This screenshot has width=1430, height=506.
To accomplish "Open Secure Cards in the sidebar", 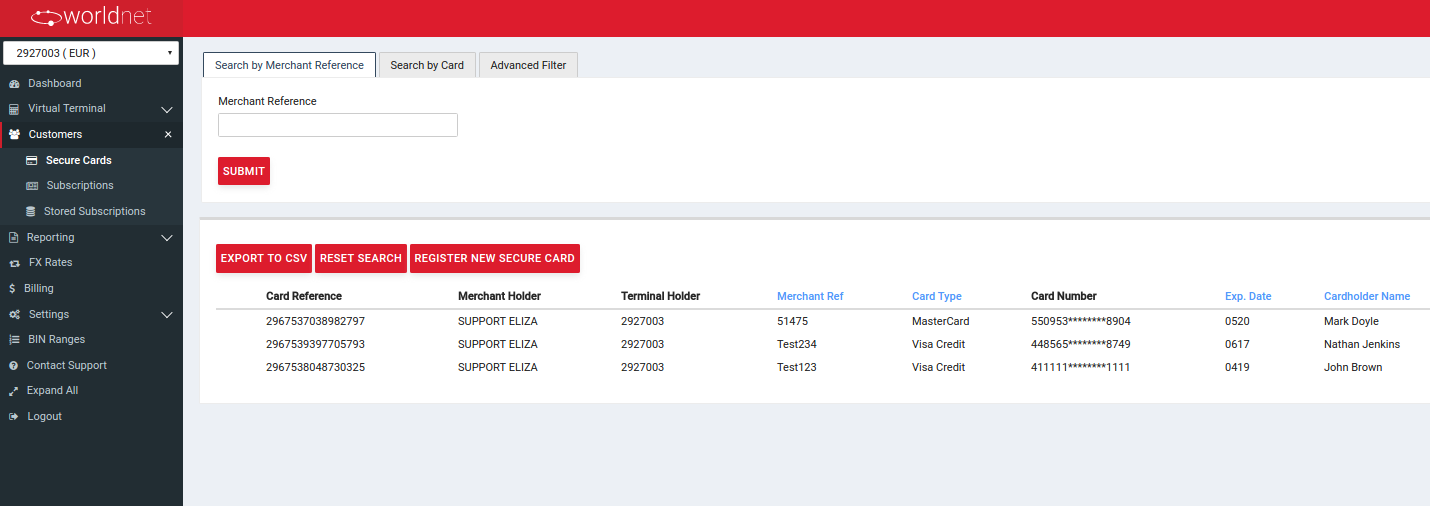I will point(79,160).
